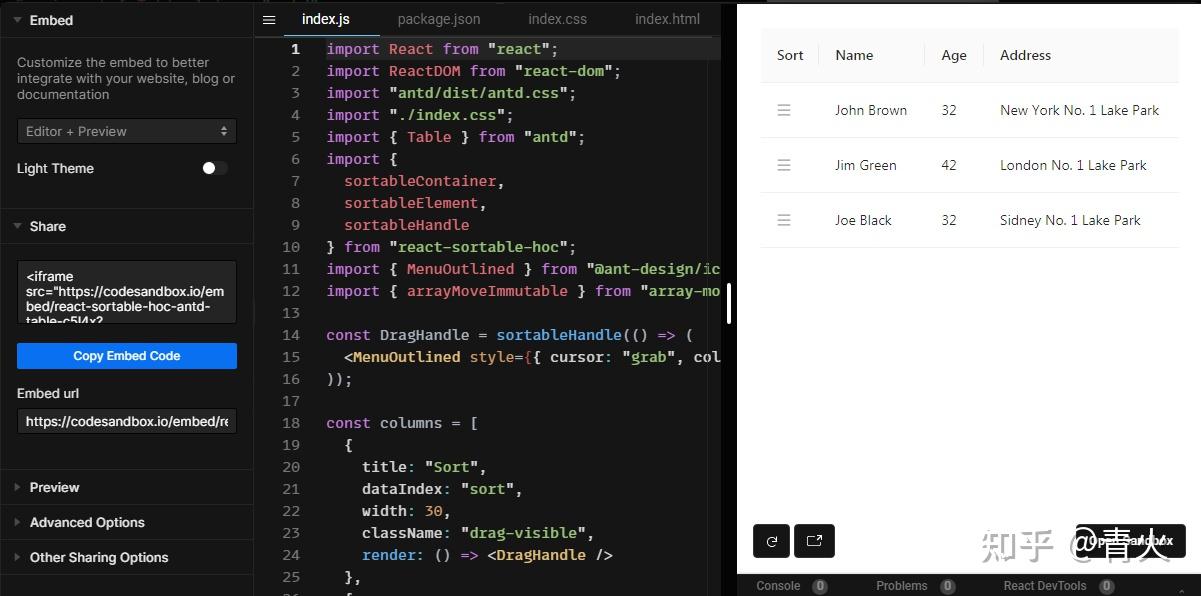Open the Problems panel tab

(902, 586)
